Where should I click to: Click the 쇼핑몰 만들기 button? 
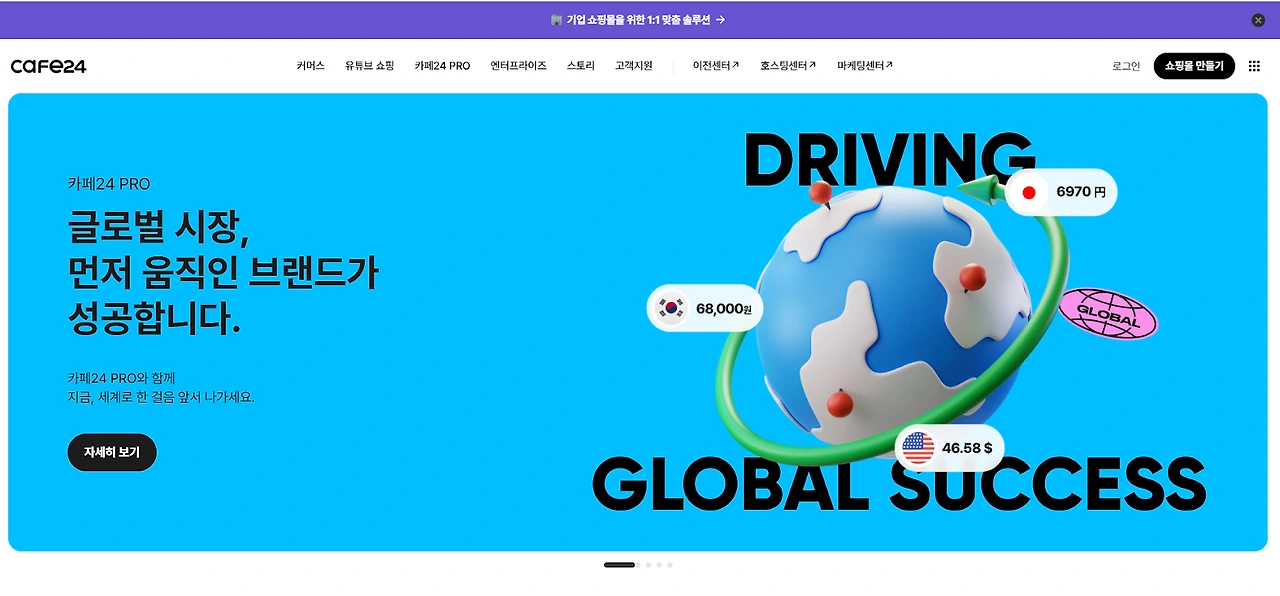point(1194,66)
